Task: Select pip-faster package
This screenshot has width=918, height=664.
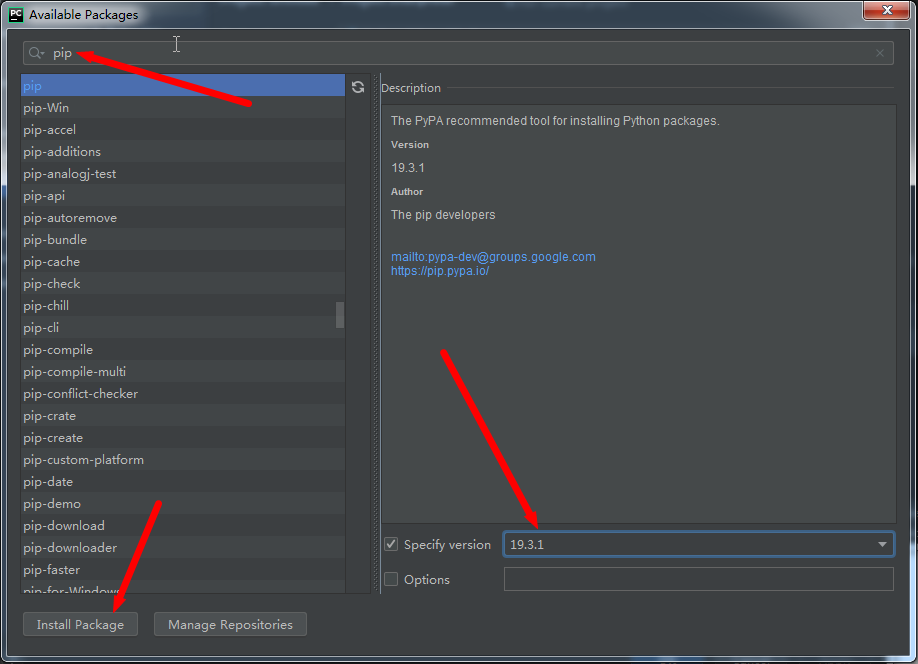Action: (183, 570)
